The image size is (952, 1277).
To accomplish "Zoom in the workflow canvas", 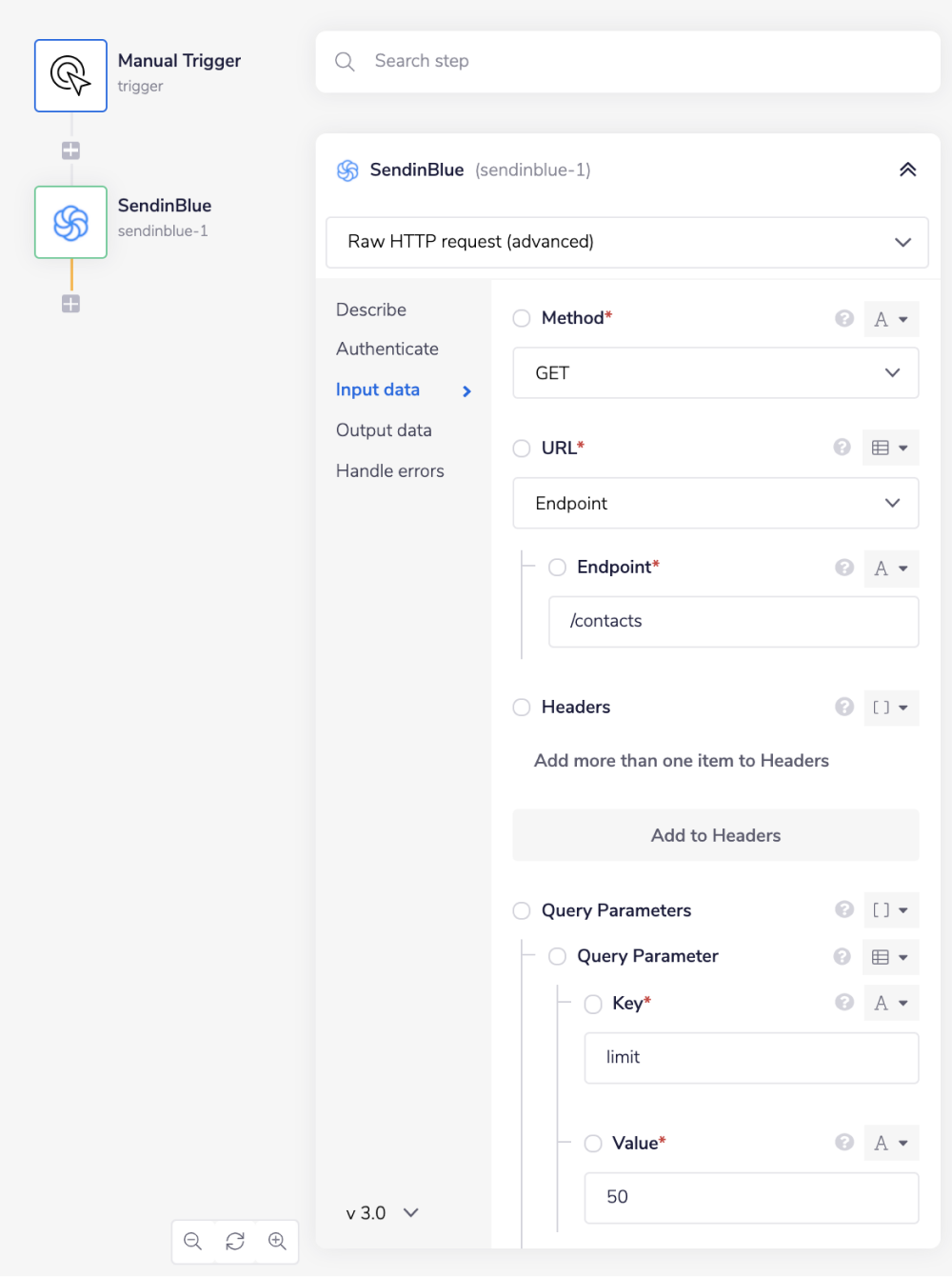I will (277, 1241).
